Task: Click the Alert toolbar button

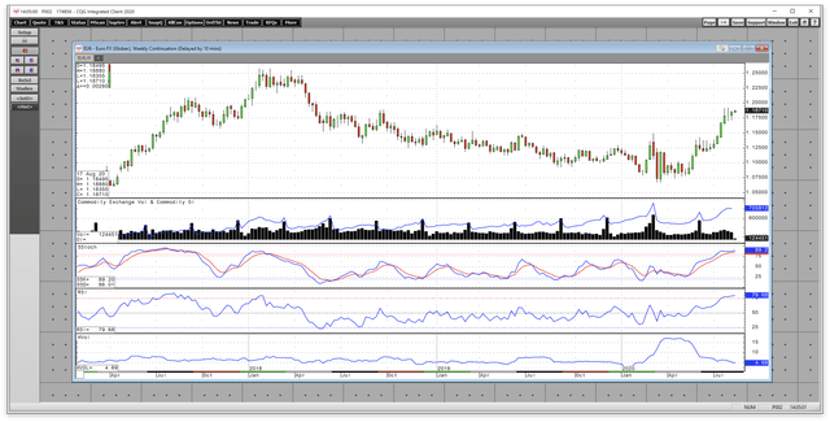Action: (136, 23)
